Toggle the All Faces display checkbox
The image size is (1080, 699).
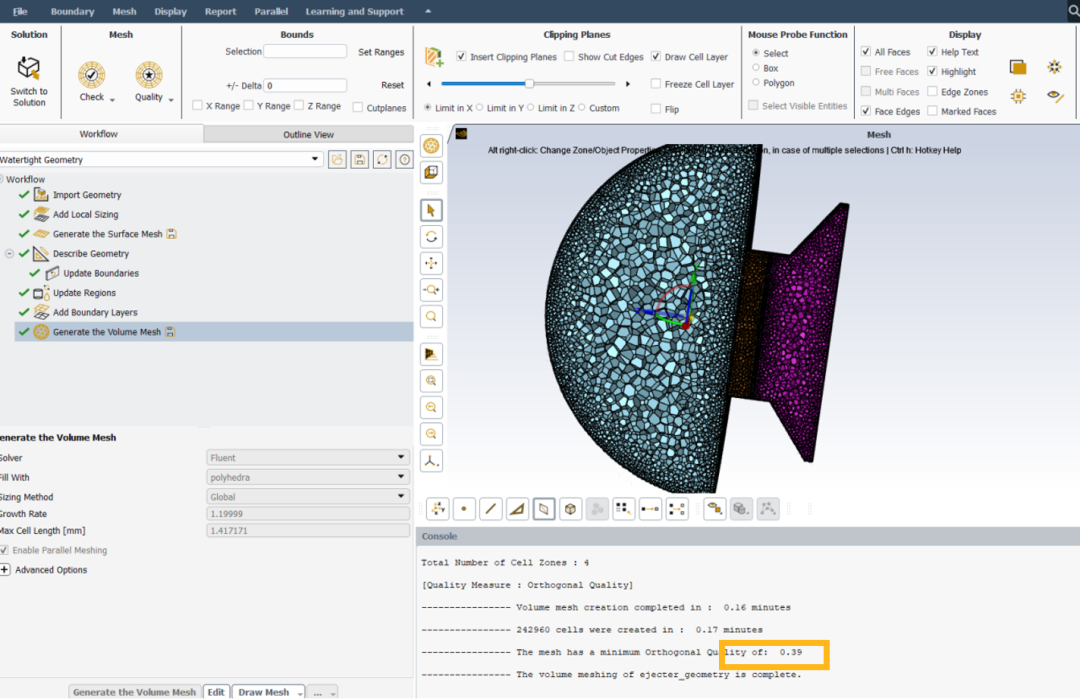(866, 52)
